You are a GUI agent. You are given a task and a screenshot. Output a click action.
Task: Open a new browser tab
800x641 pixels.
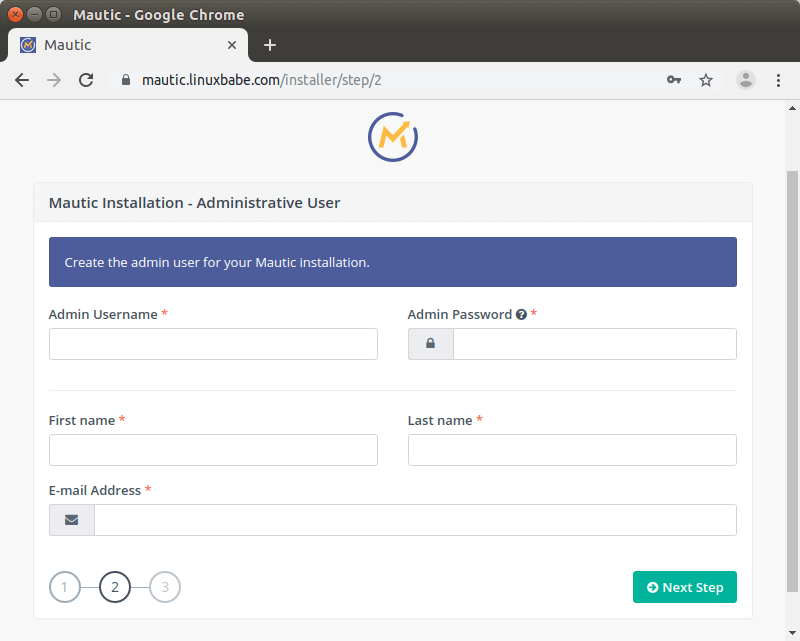coord(270,44)
